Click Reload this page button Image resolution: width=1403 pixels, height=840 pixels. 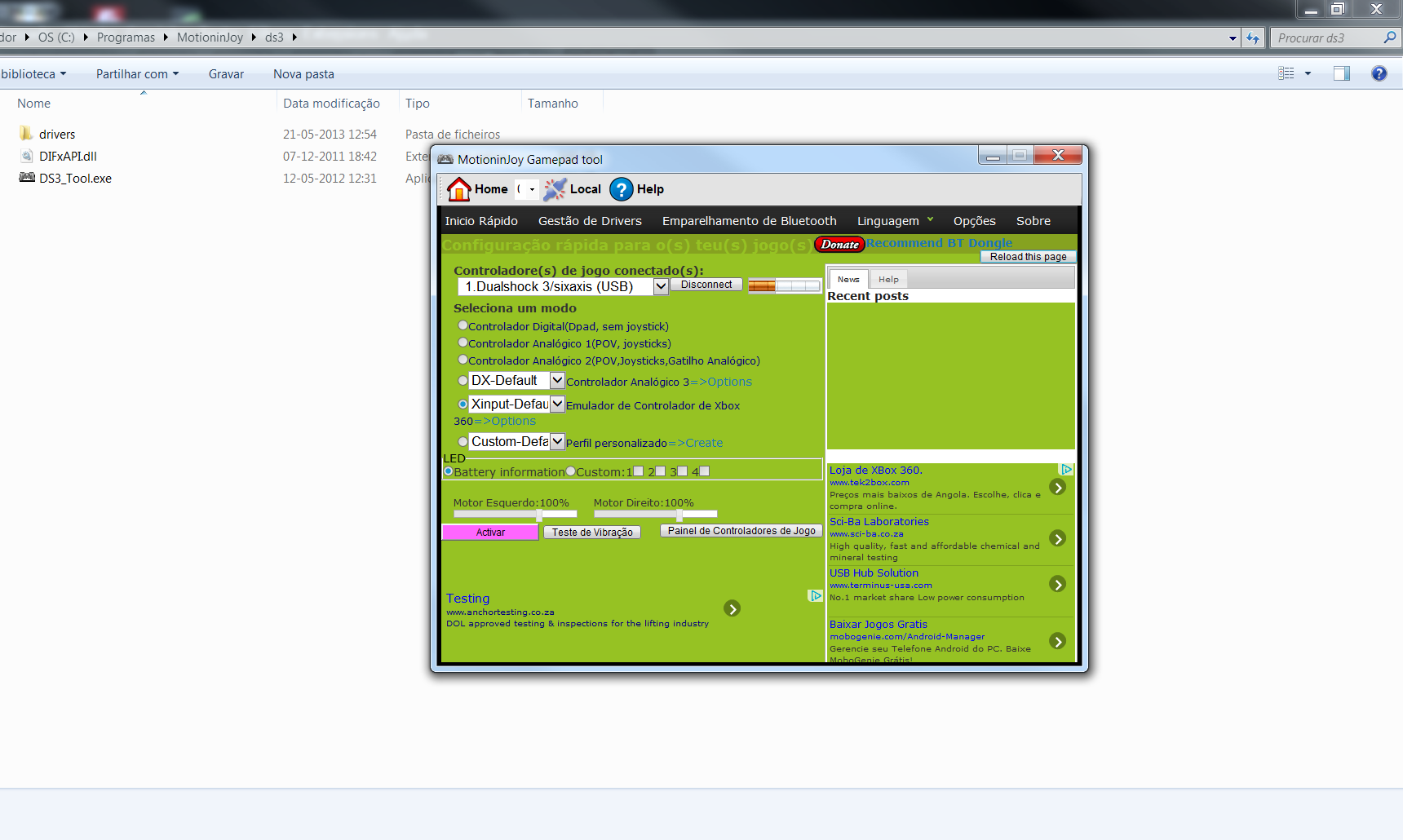pyautogui.click(x=1028, y=256)
